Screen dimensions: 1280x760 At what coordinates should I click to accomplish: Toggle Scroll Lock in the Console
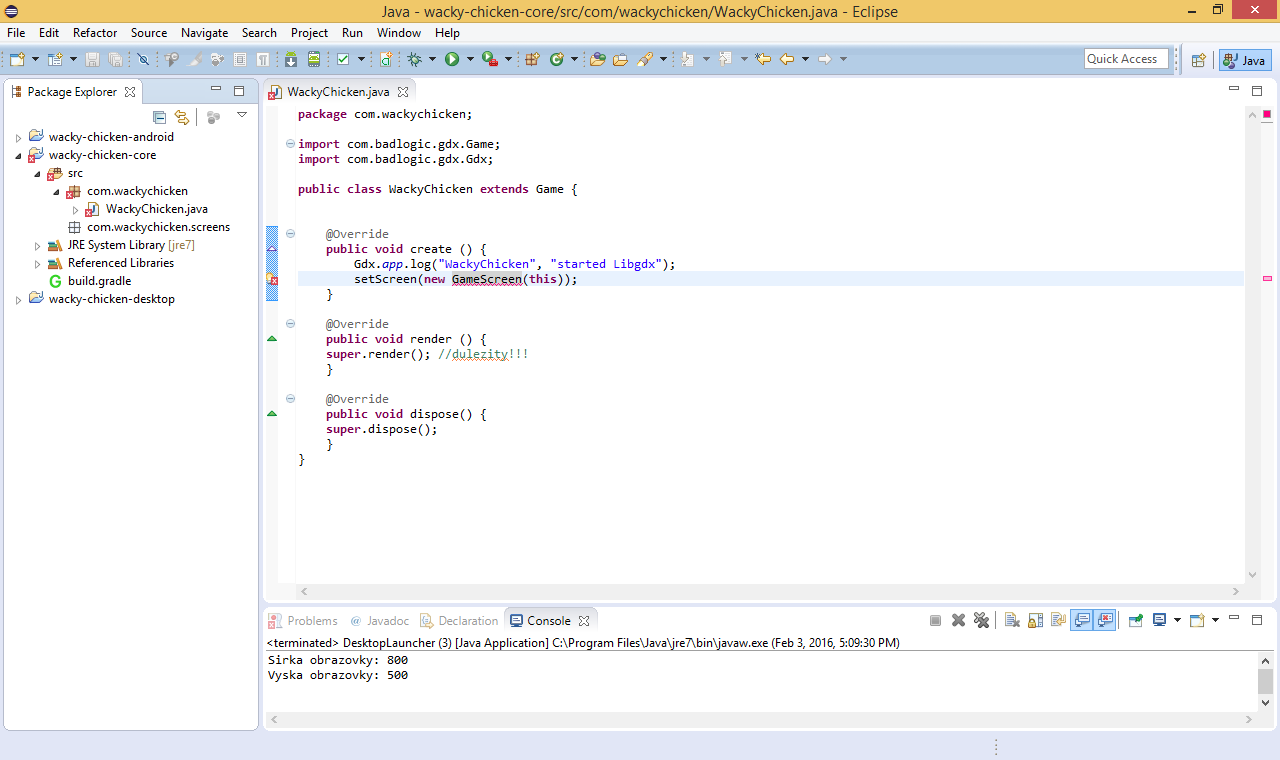[1034, 620]
